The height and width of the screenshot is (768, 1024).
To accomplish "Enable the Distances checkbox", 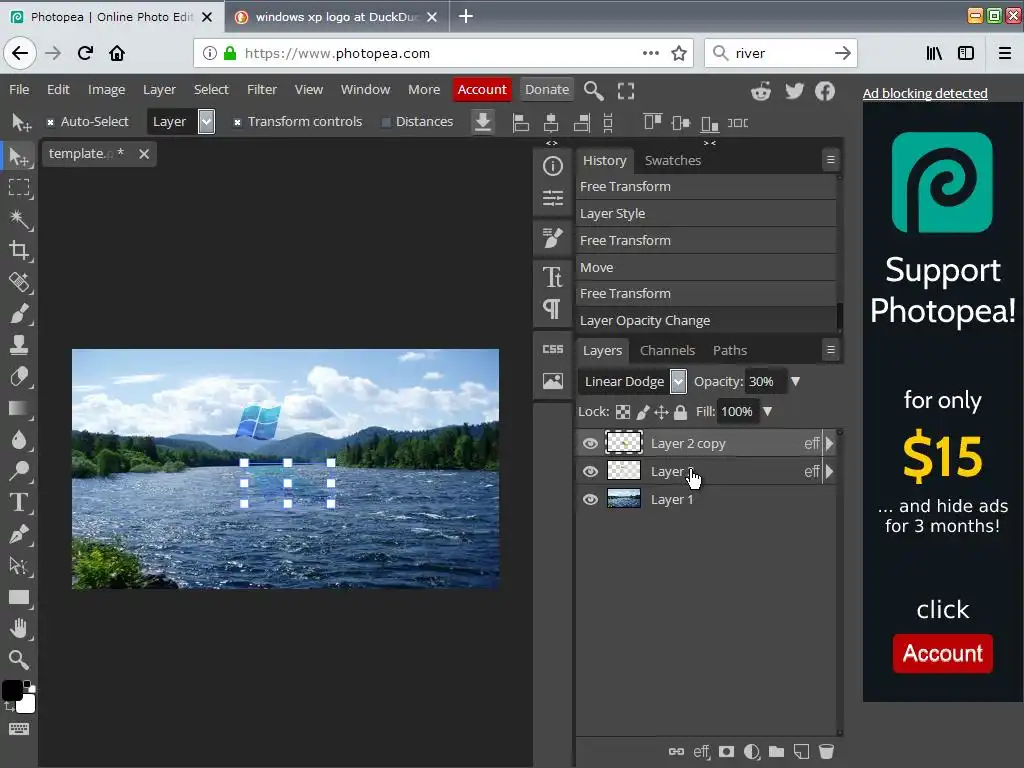I will click(x=386, y=122).
